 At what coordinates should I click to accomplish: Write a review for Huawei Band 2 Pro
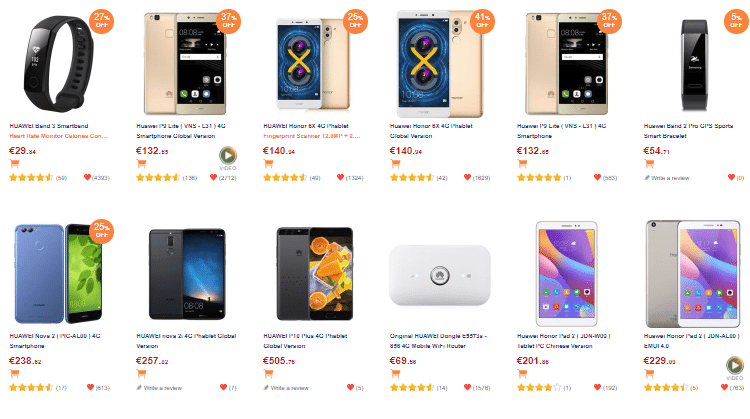click(672, 177)
